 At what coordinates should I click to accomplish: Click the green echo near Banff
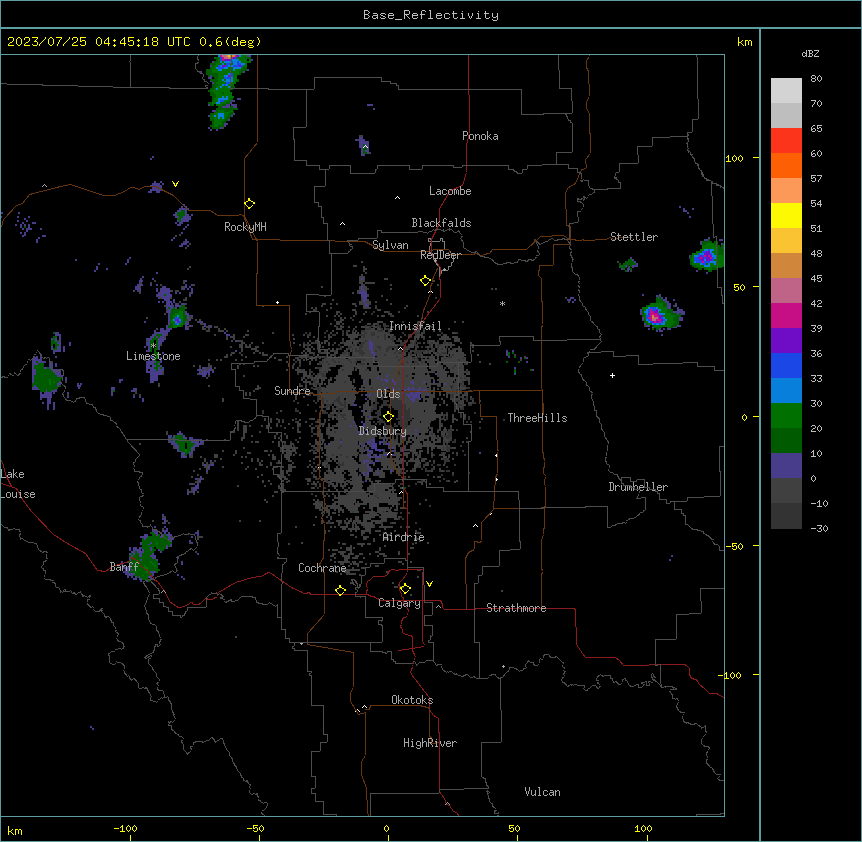click(147, 556)
